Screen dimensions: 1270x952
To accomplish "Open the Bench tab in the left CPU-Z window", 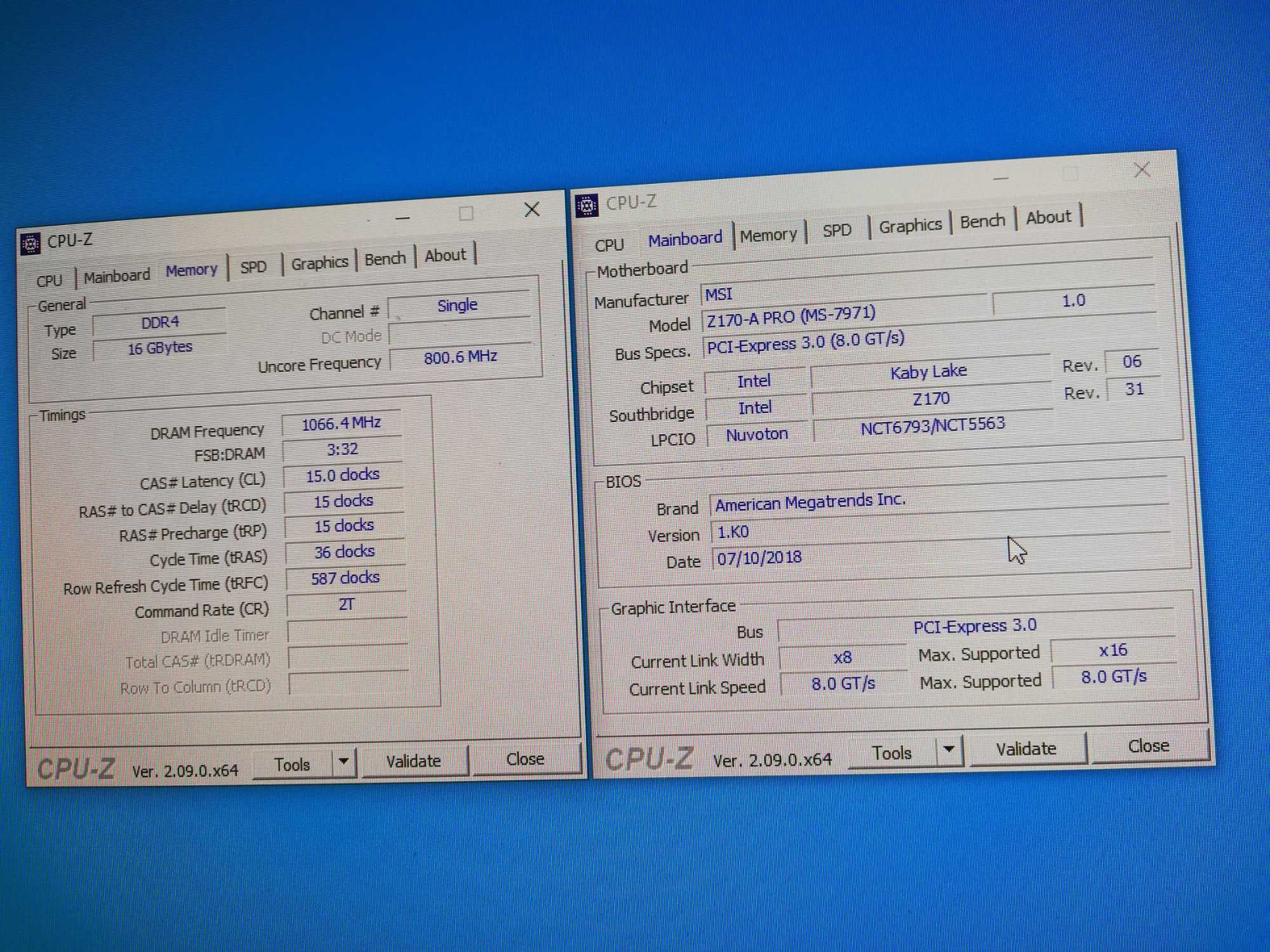I will click(x=385, y=258).
